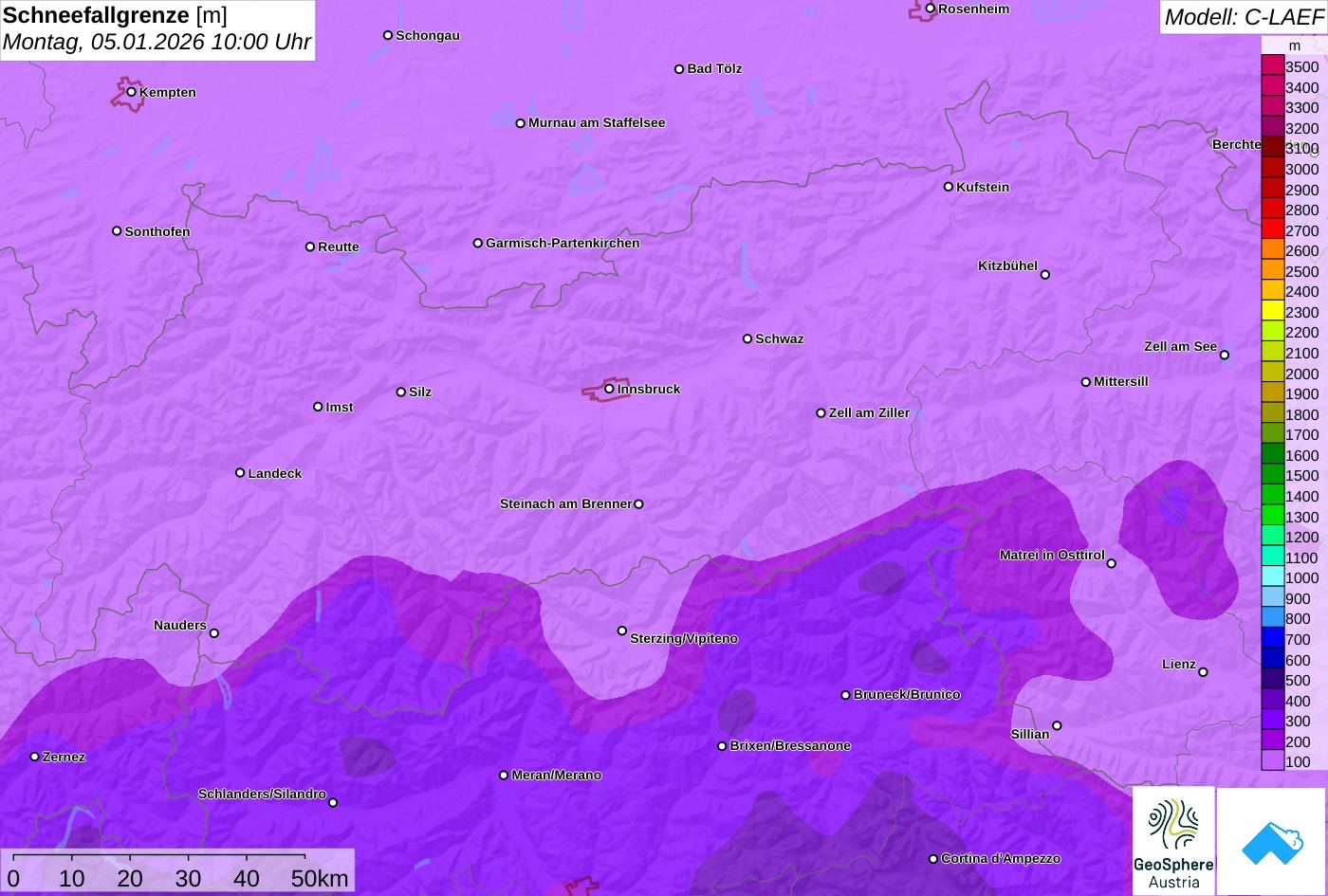Click the Kitzbühel location dot

[1045, 275]
